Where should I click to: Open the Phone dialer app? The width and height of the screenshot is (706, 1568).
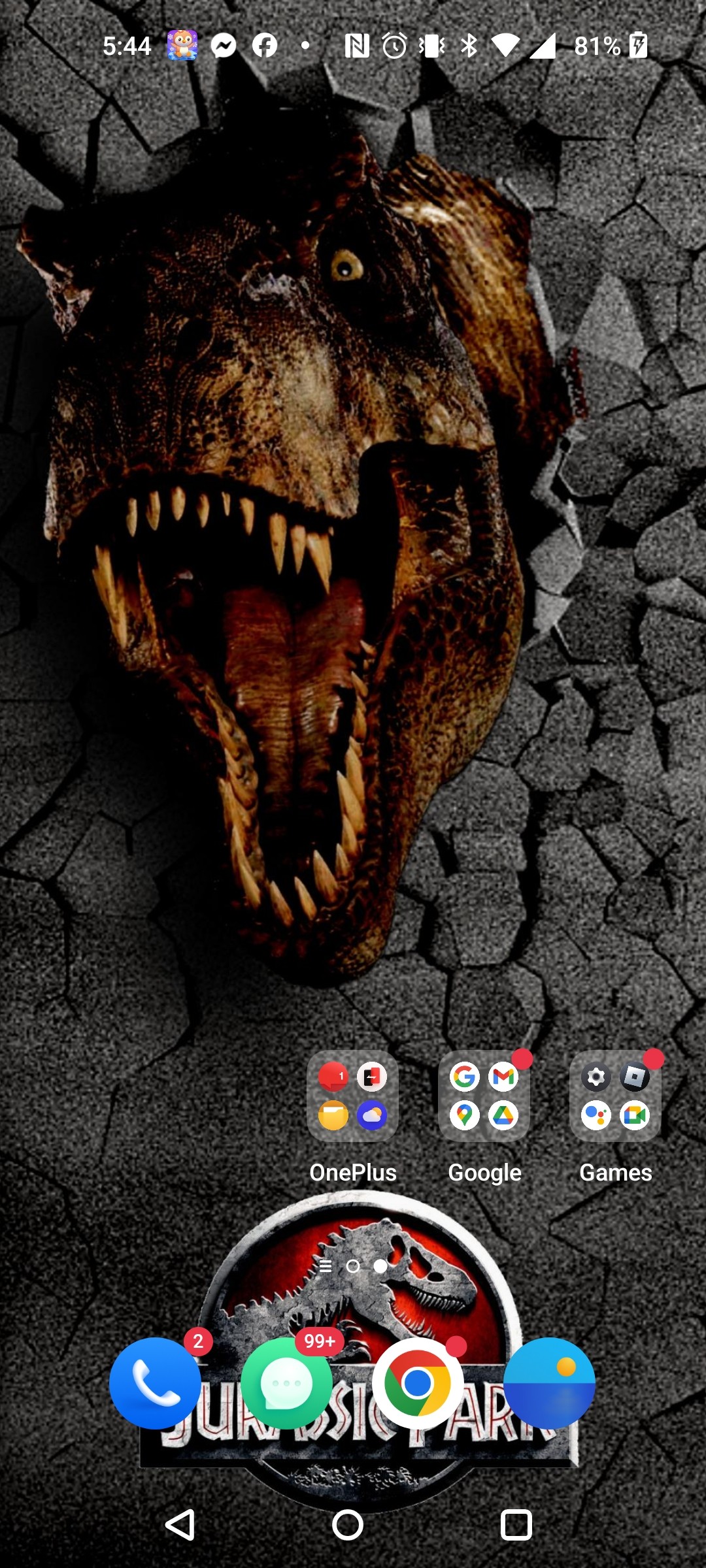tap(155, 1383)
